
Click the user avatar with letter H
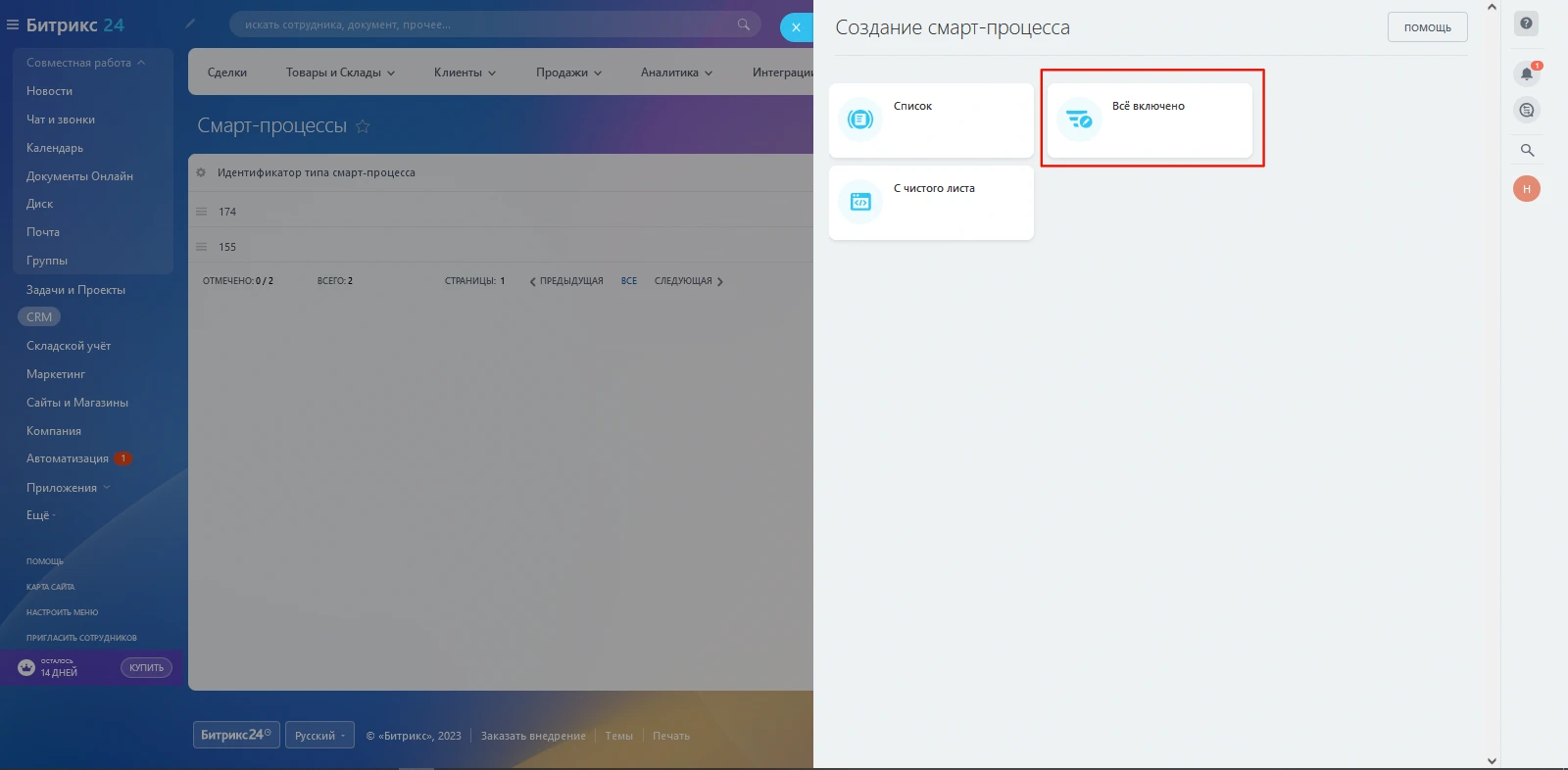point(1526,189)
